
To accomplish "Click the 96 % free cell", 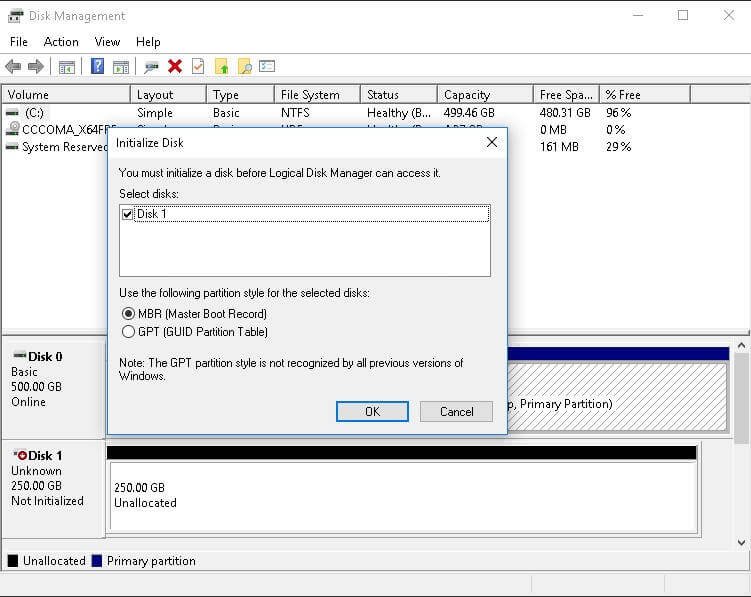I will pyautogui.click(x=618, y=113).
